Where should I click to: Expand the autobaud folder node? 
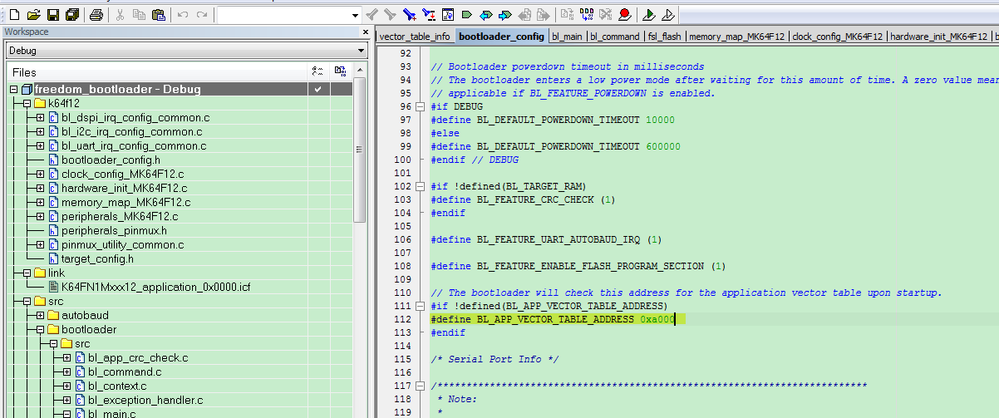click(x=40, y=315)
